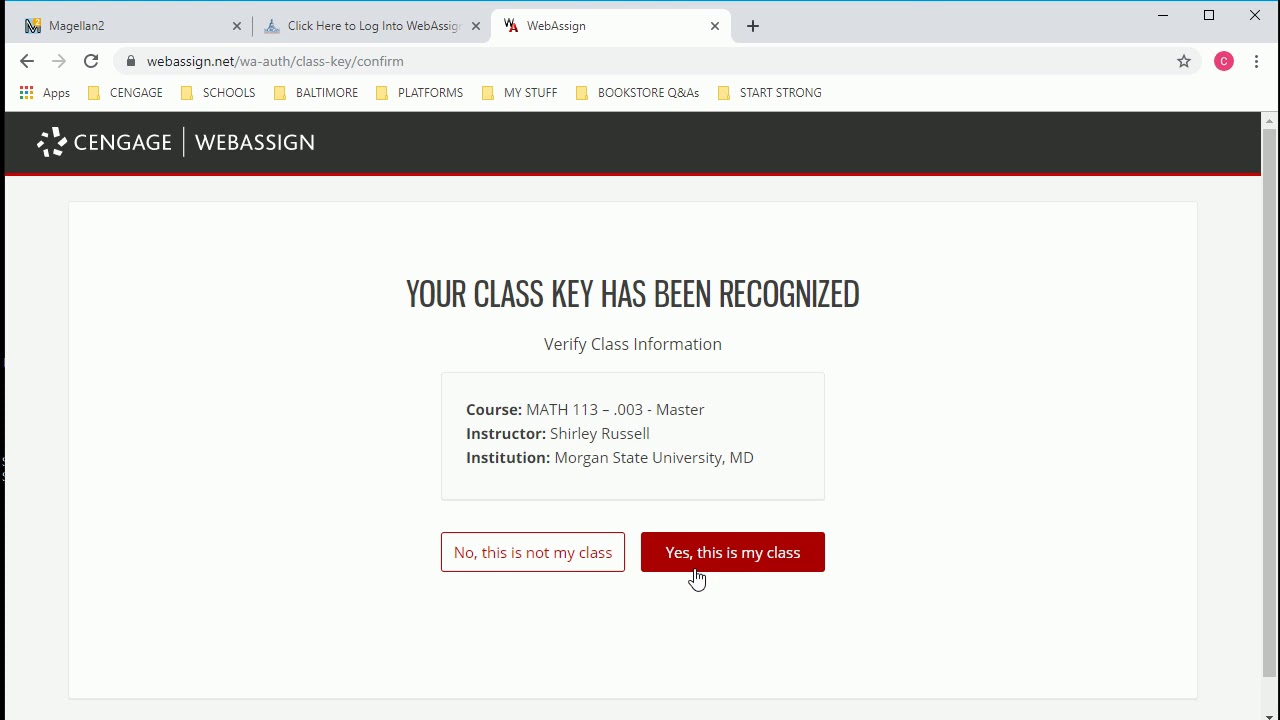Click the Verify Class Information text

[633, 344]
